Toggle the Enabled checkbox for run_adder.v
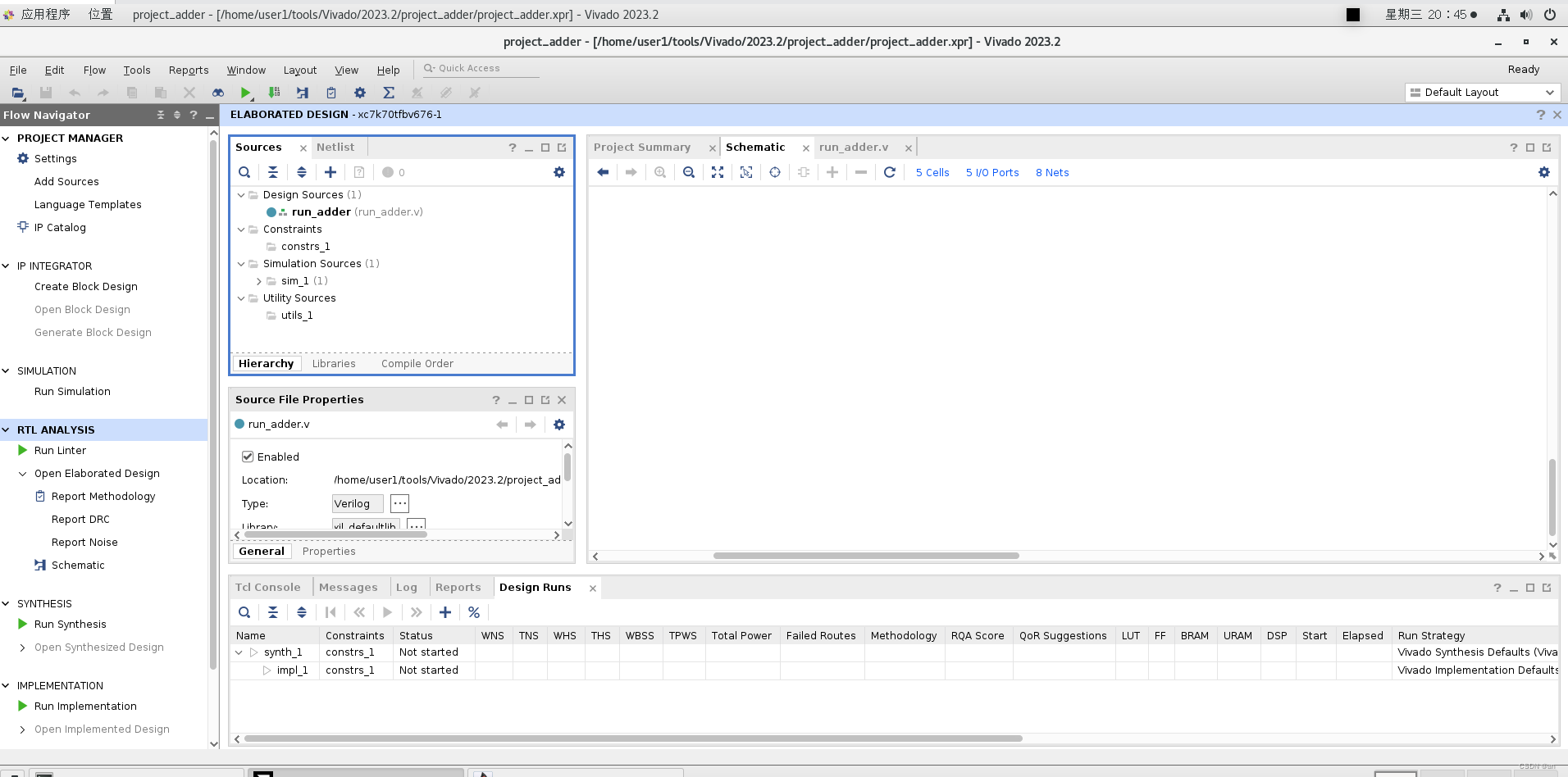Image resolution: width=1568 pixels, height=777 pixels. (248, 457)
